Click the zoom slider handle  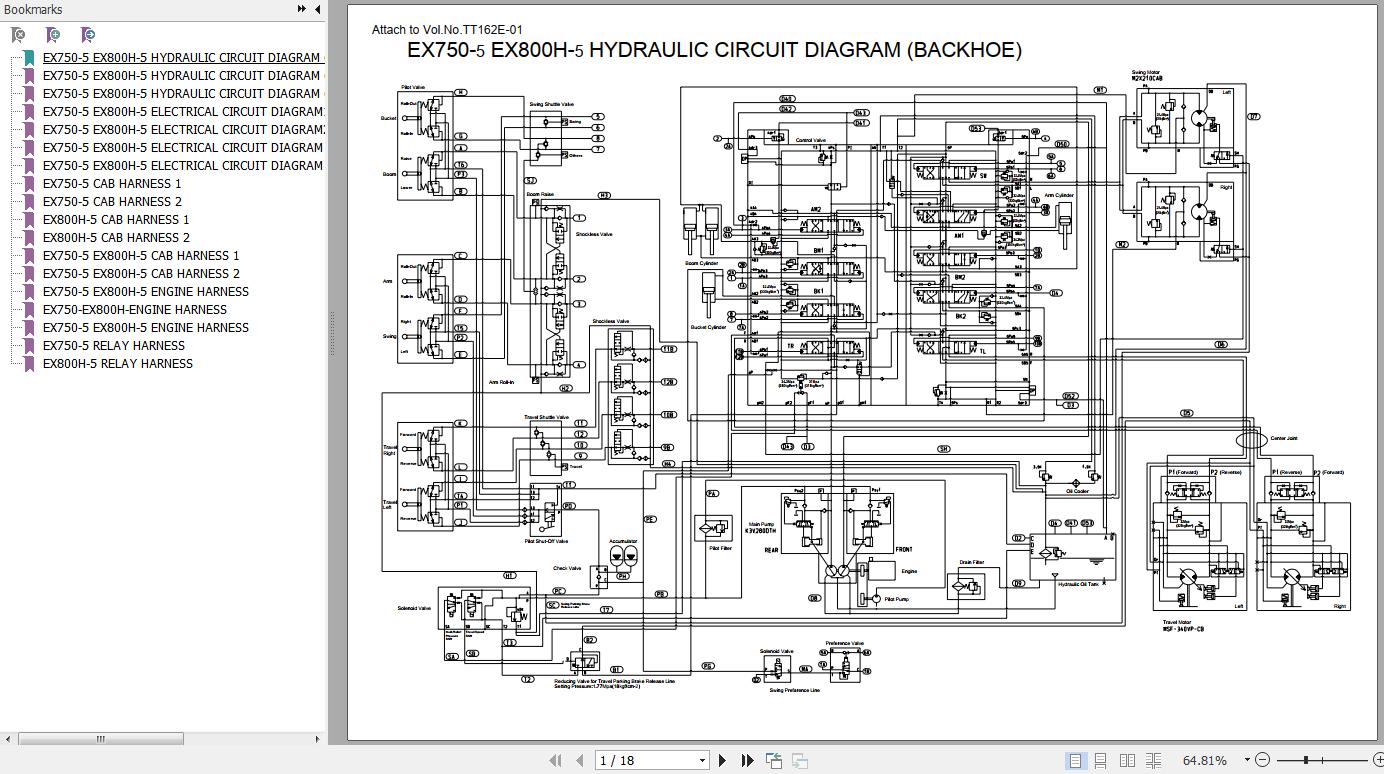1306,761
